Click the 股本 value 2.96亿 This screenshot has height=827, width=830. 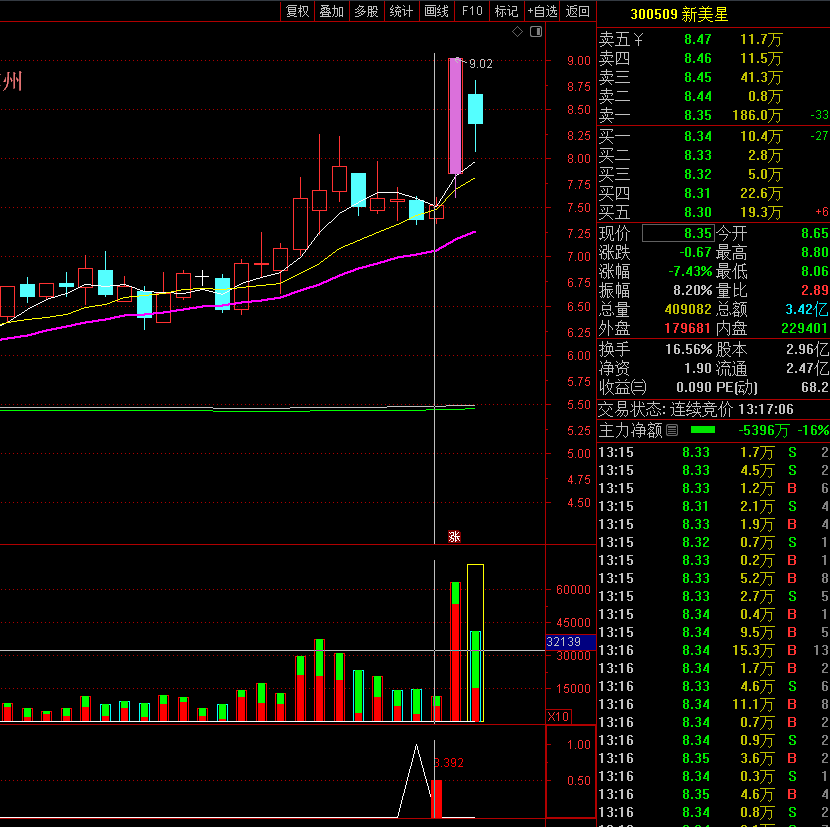coord(807,349)
